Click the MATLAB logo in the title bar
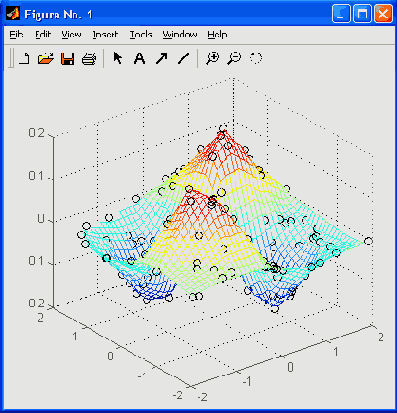The width and height of the screenshot is (397, 413). [13, 14]
